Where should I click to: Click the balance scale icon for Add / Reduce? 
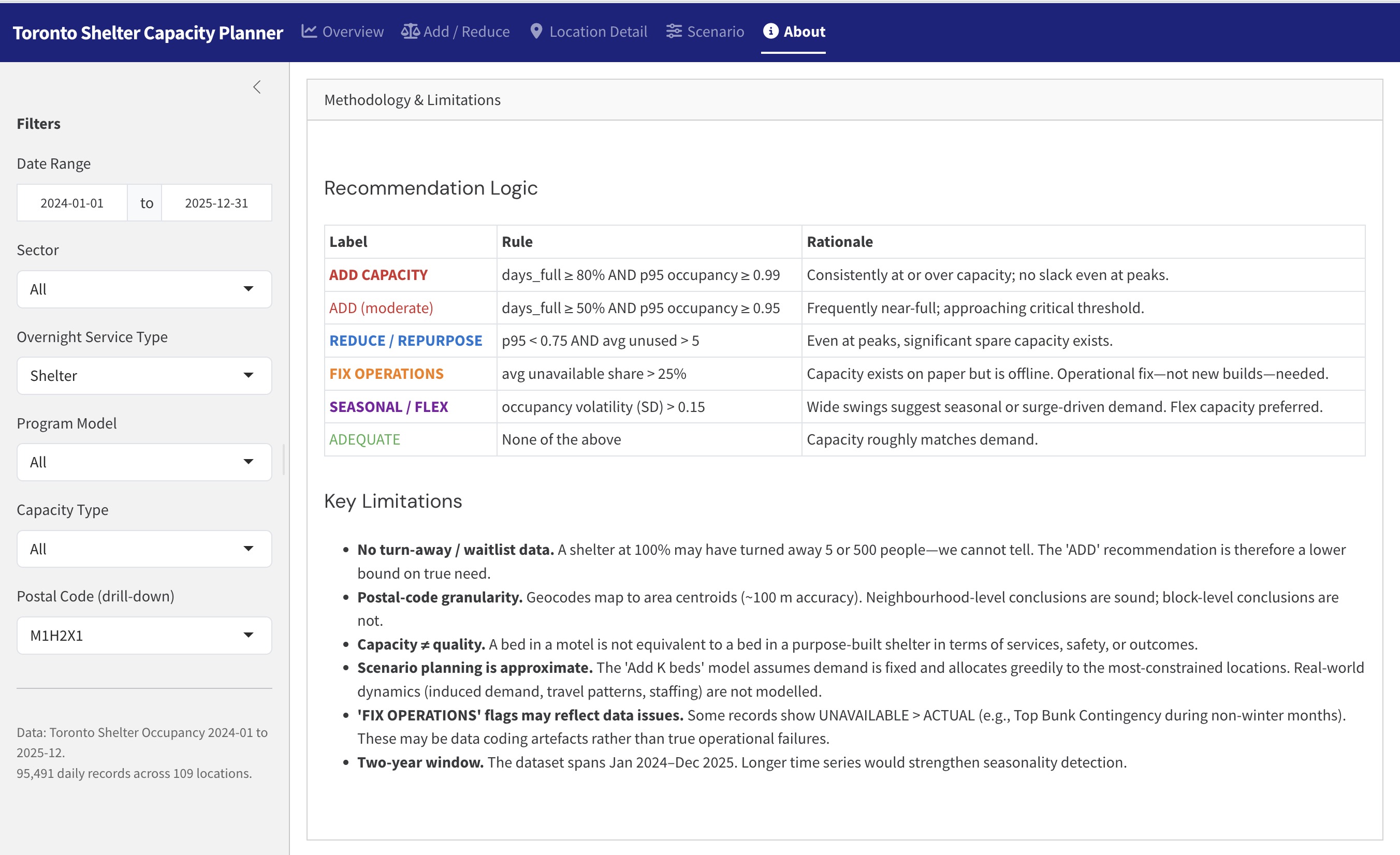pos(410,31)
